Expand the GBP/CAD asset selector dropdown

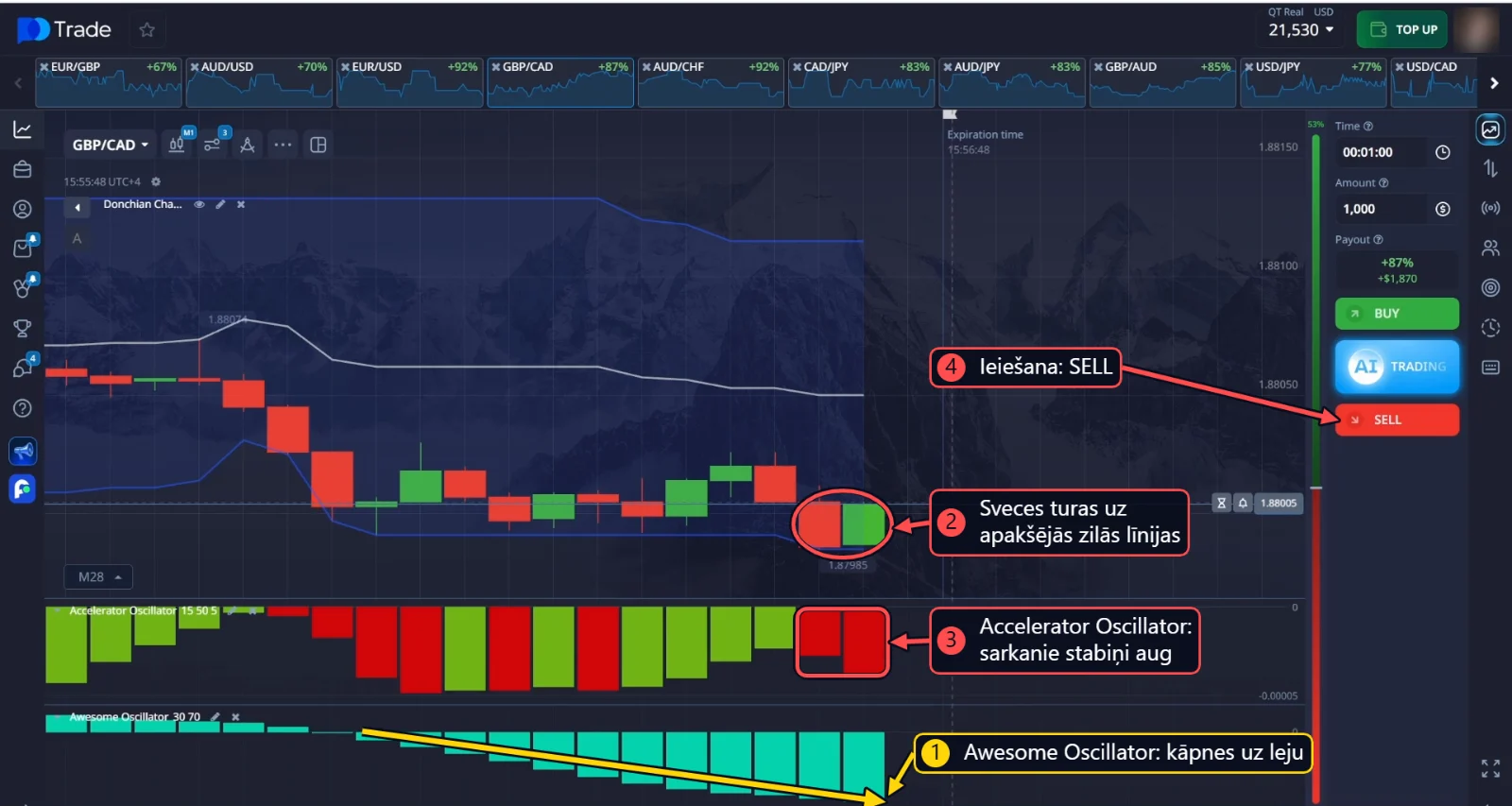[111, 145]
